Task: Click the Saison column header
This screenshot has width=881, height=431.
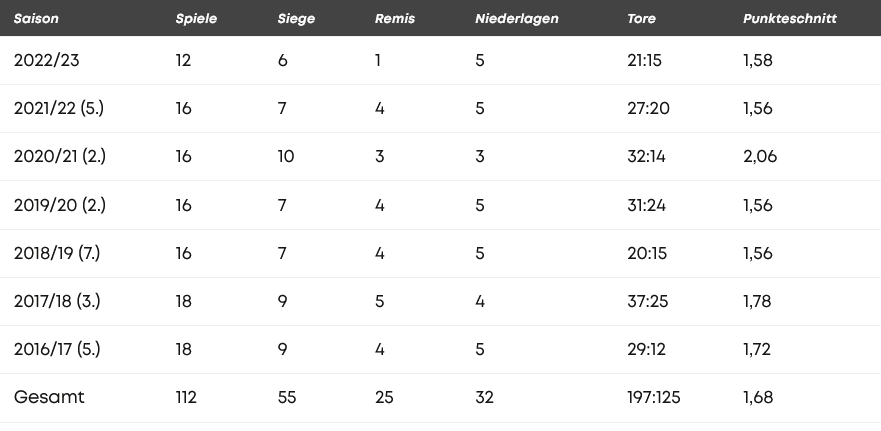Action: pos(36,19)
